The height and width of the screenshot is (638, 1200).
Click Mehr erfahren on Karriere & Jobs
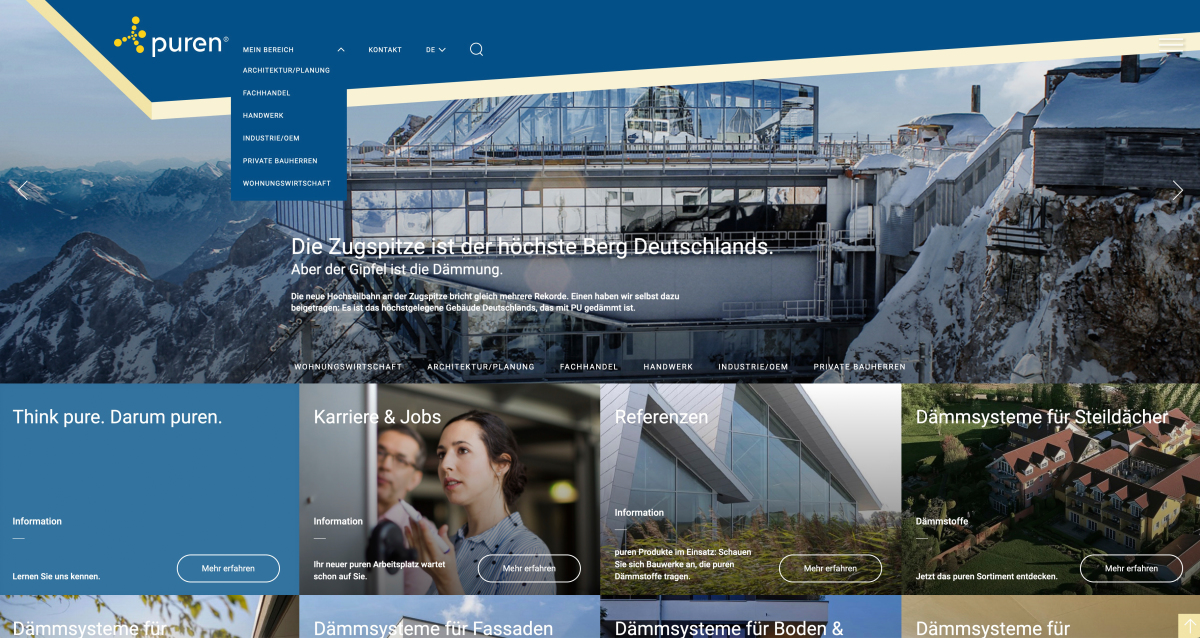coord(529,568)
